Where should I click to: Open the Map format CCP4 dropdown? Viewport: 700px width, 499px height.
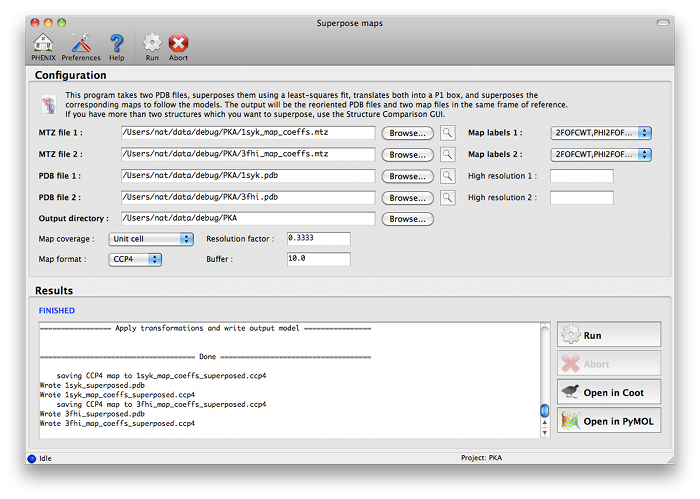point(136,260)
